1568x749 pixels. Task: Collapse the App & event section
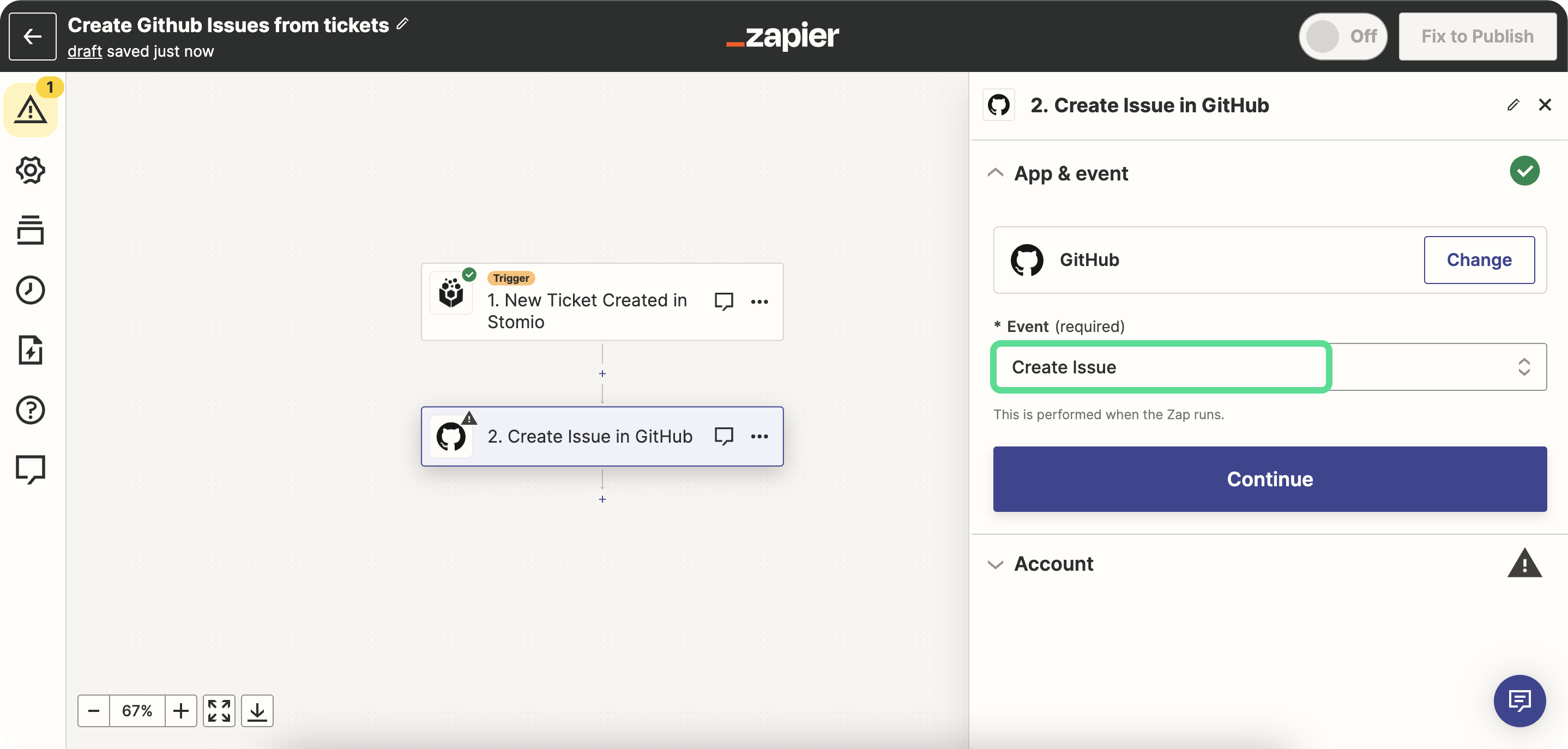995,173
